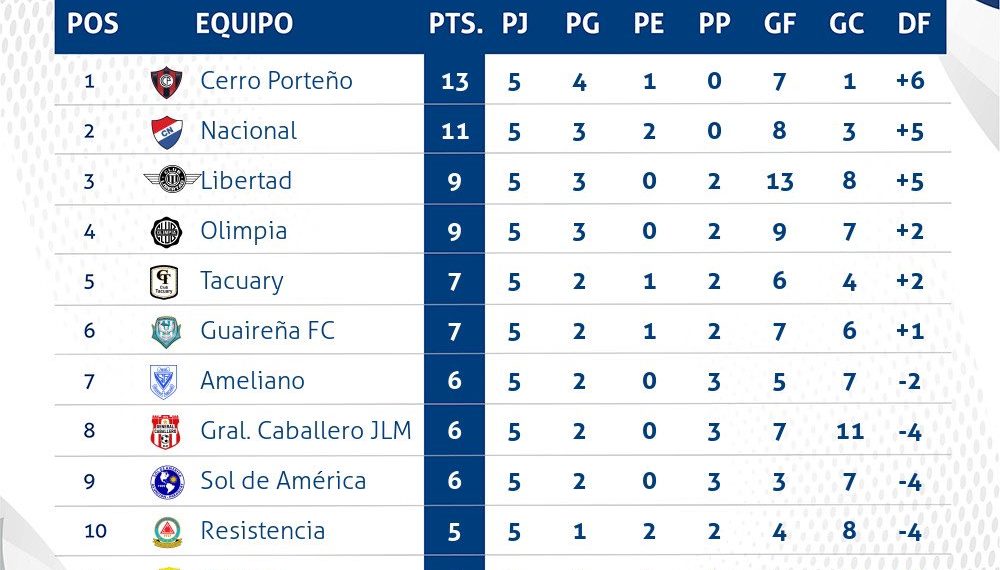The height and width of the screenshot is (570, 1000).
Task: Click Cerro Porteño's 13 points cell
Action: [455, 81]
